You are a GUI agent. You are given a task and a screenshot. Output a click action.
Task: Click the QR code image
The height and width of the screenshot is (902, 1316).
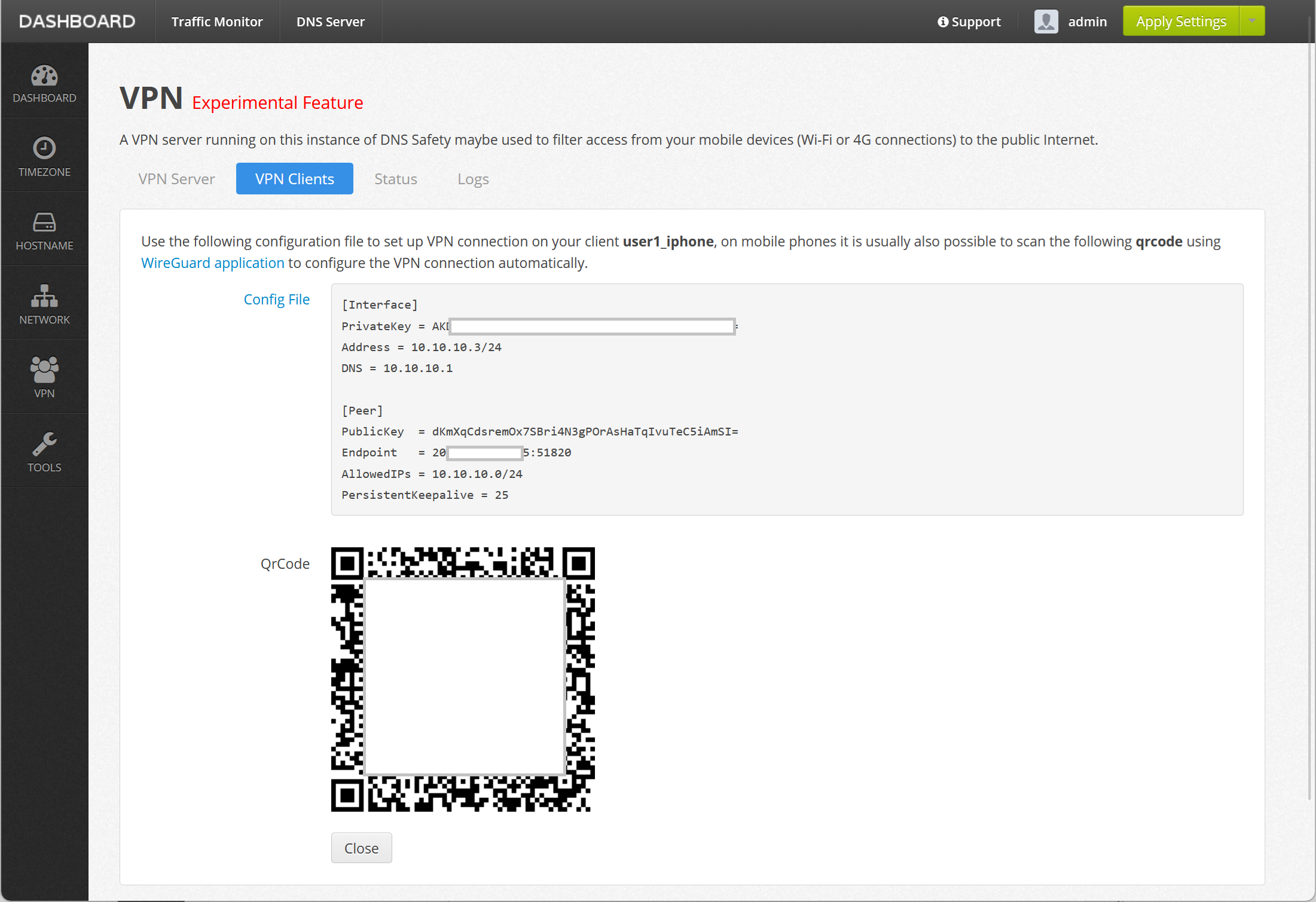pyautogui.click(x=463, y=679)
